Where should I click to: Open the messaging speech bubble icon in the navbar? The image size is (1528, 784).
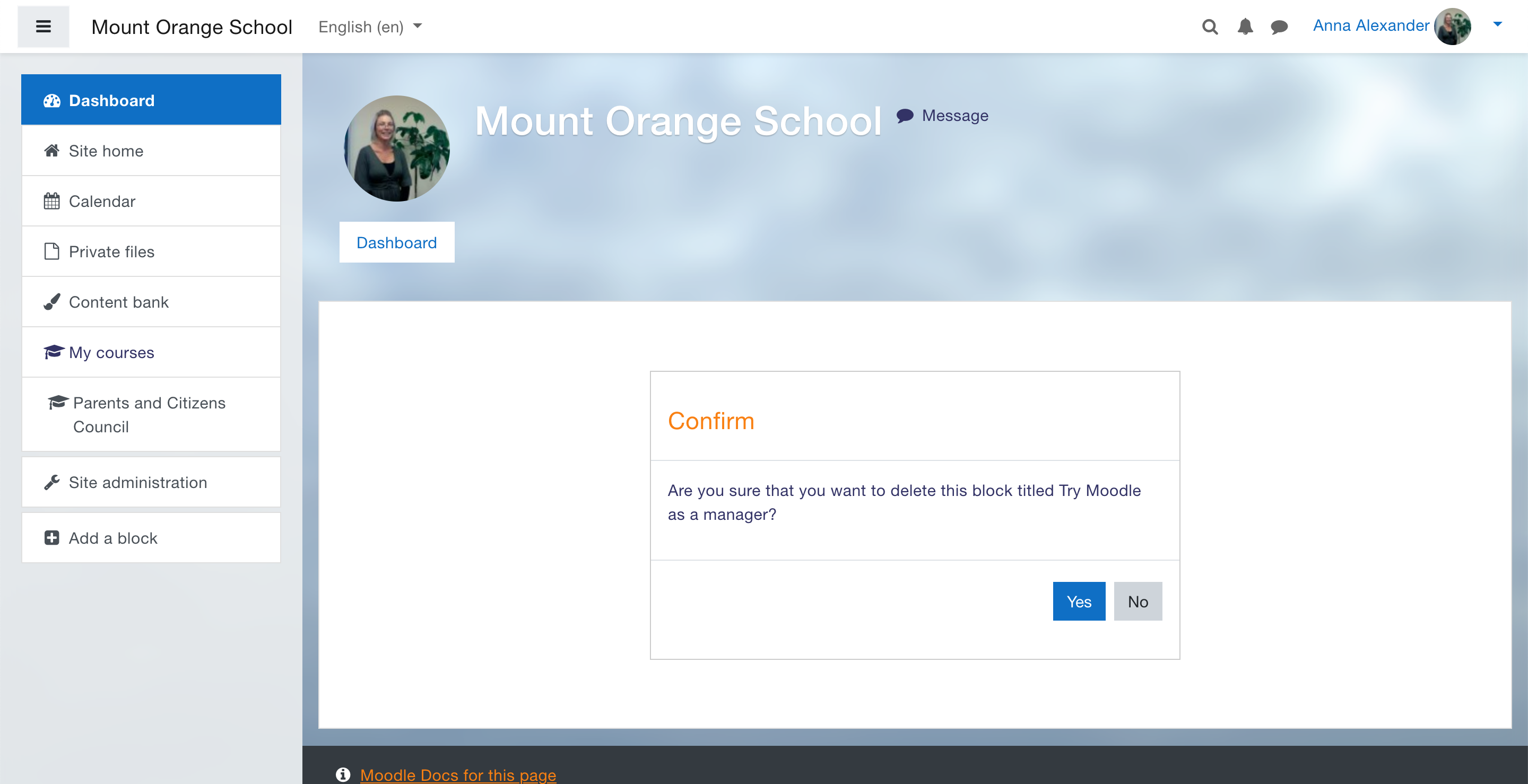pyautogui.click(x=1280, y=27)
